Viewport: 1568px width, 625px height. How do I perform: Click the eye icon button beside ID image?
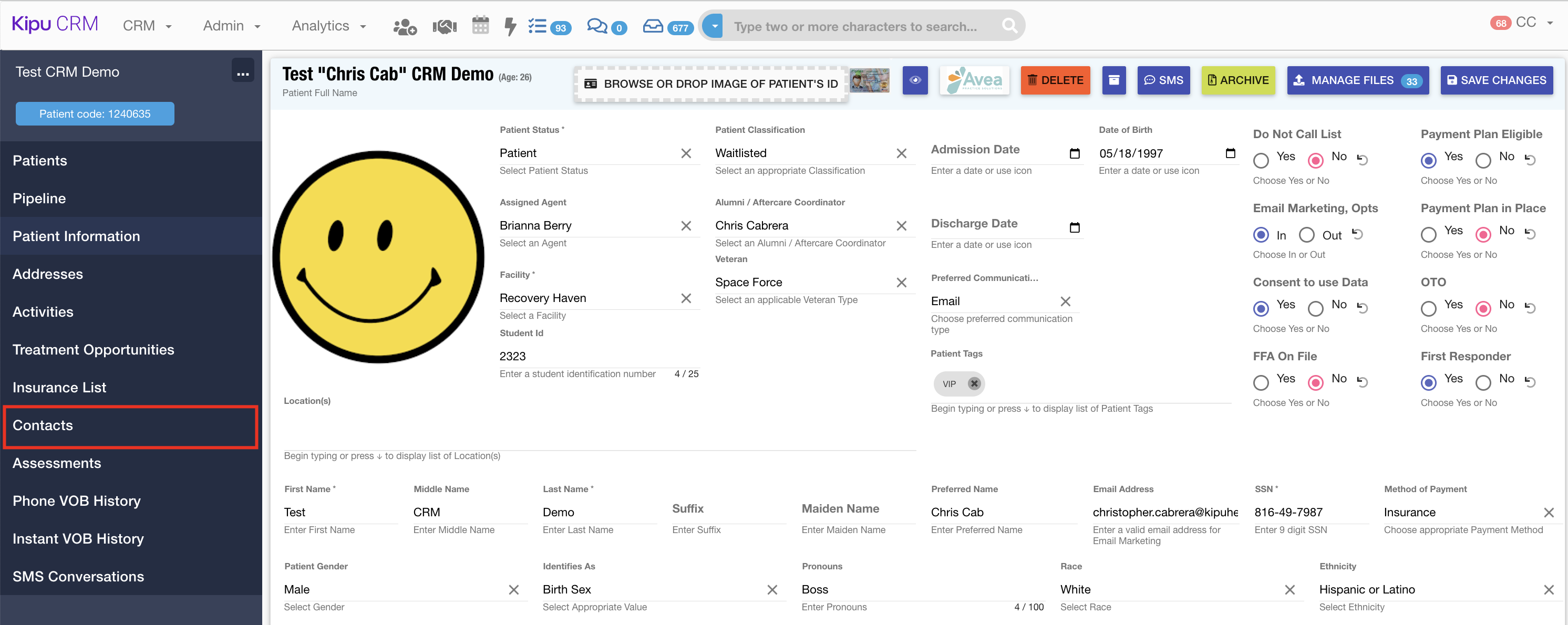[x=914, y=80]
